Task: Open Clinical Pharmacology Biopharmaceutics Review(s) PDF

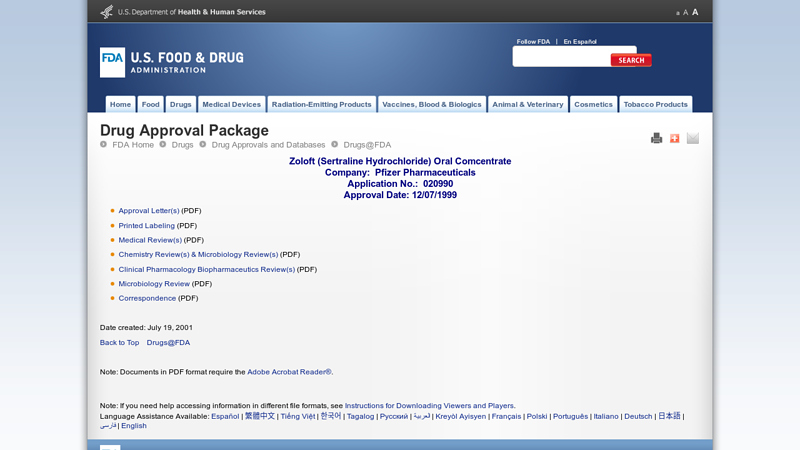Action: pos(207,269)
